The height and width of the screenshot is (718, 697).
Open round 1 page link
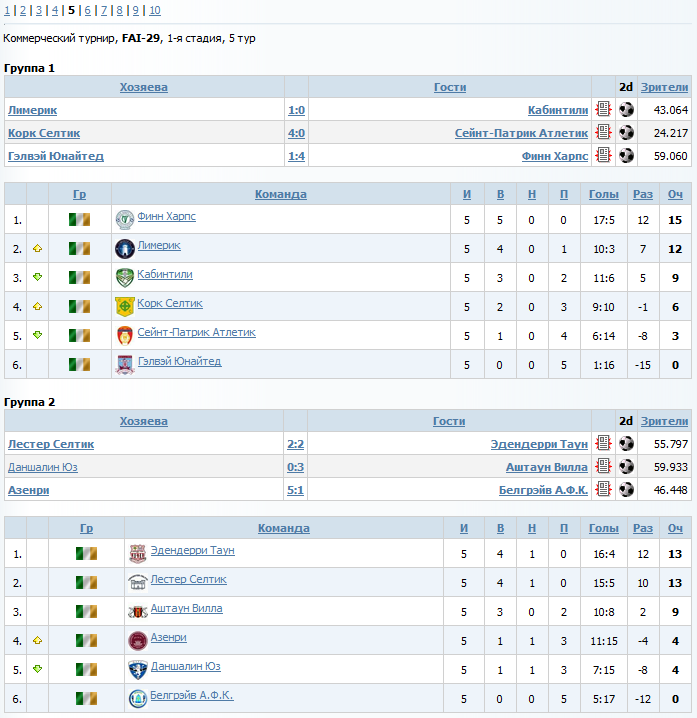(6, 10)
